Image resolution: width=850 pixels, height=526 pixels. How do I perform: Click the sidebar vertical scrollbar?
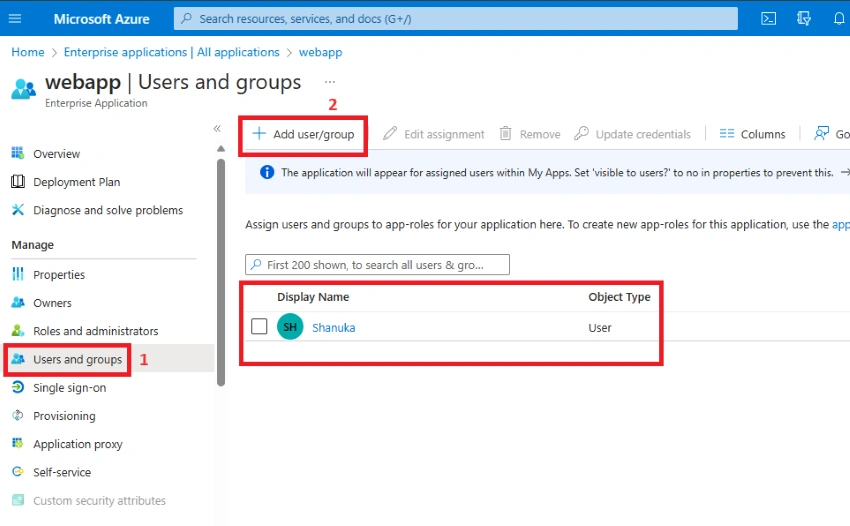click(x=221, y=272)
